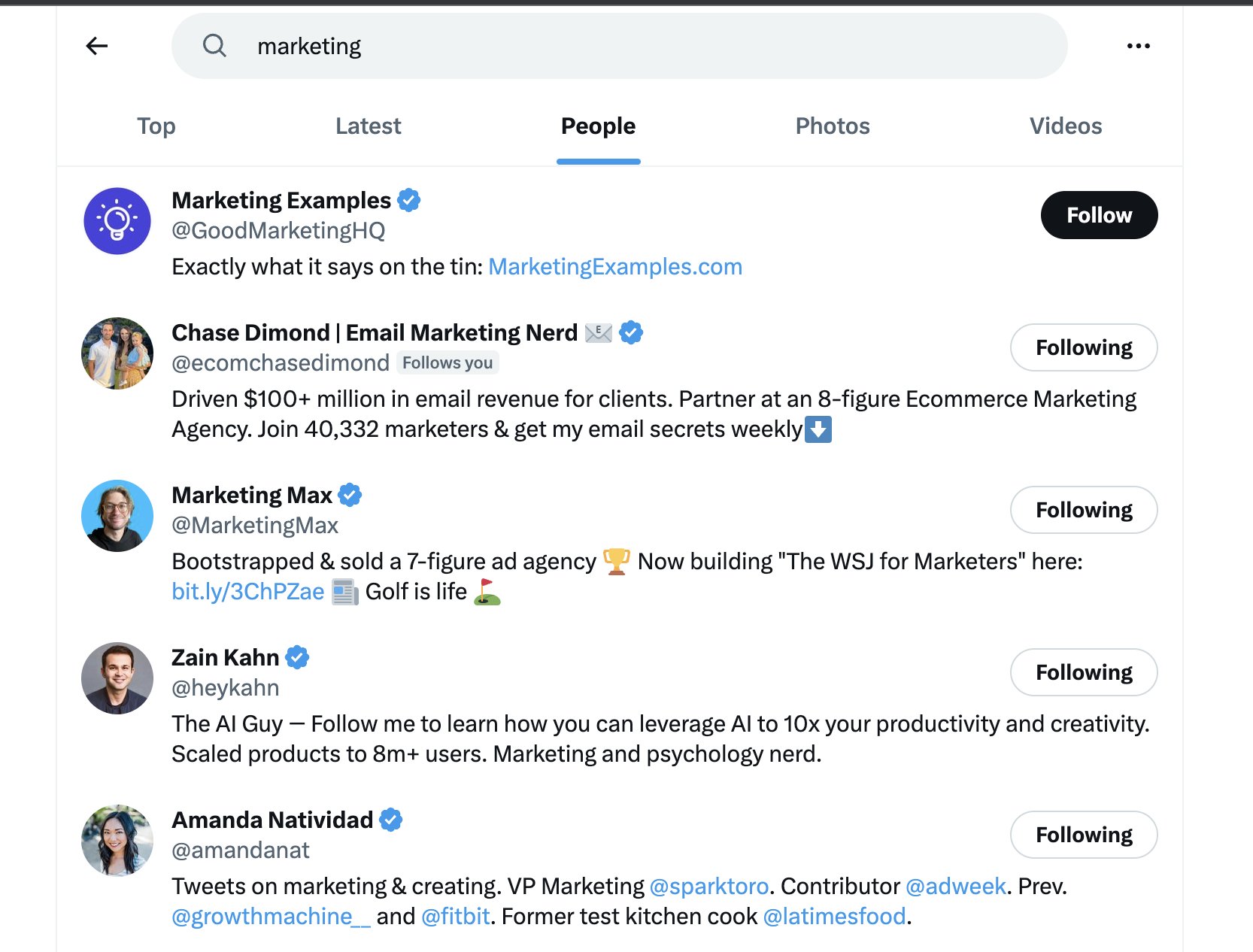Open the bit.ly/3ChPZae link
This screenshot has width=1253, height=952.
click(x=247, y=592)
